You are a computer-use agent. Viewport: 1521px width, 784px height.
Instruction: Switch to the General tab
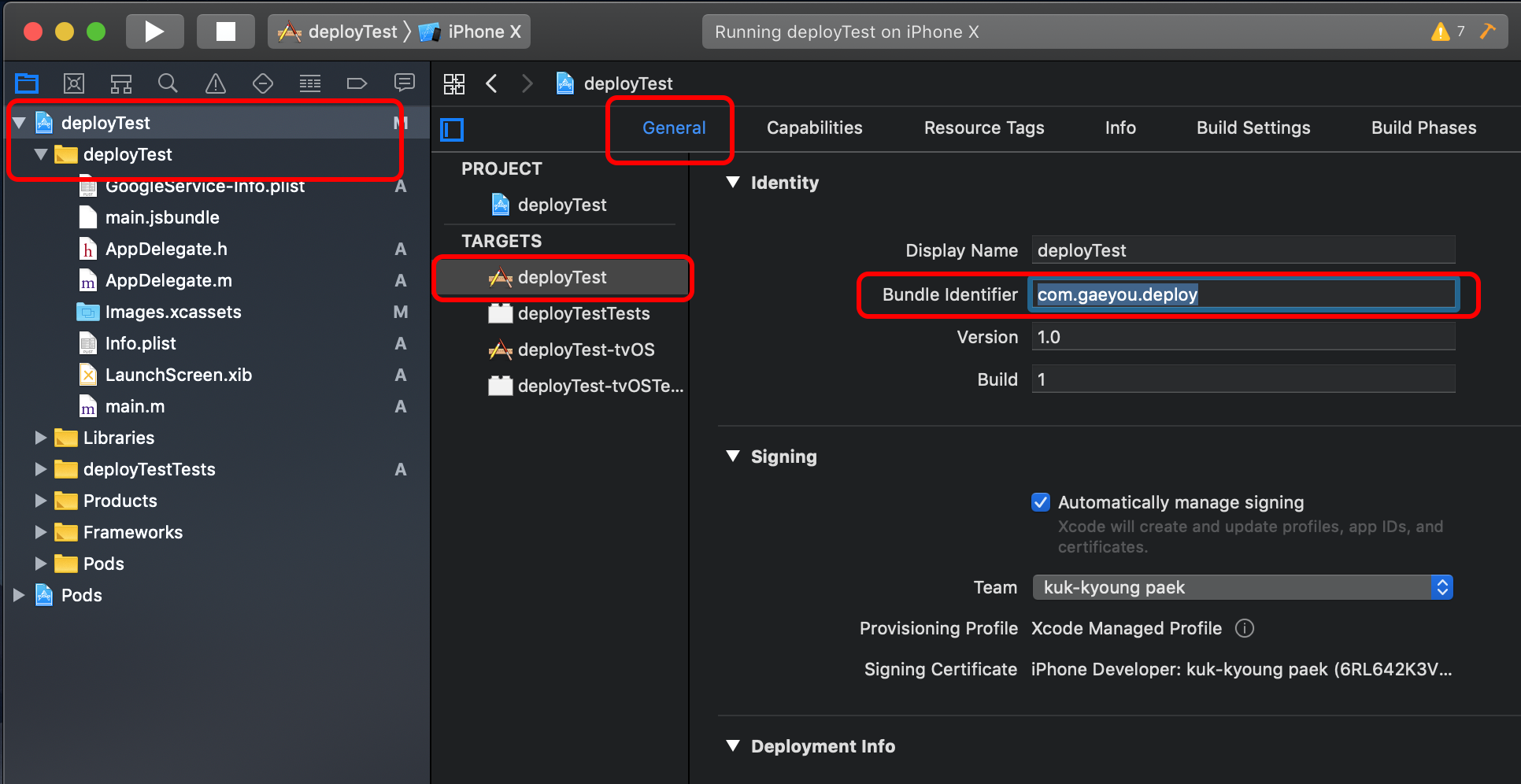674,128
